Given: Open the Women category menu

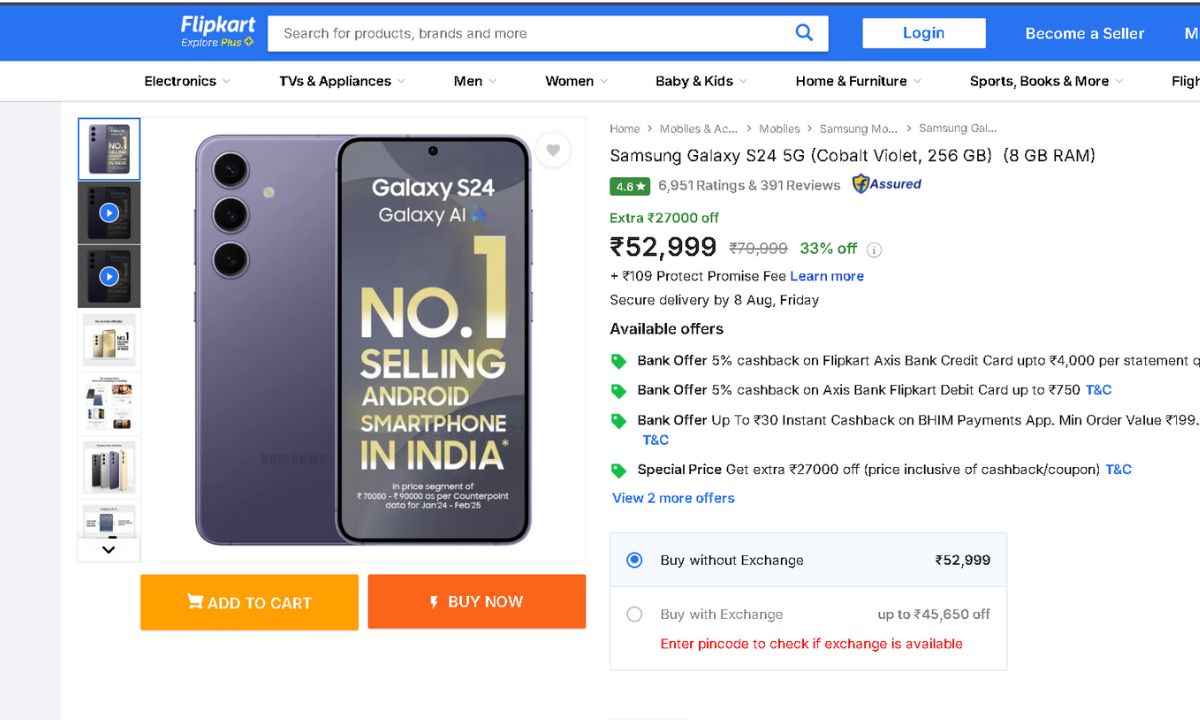Looking at the screenshot, I should 576,81.
